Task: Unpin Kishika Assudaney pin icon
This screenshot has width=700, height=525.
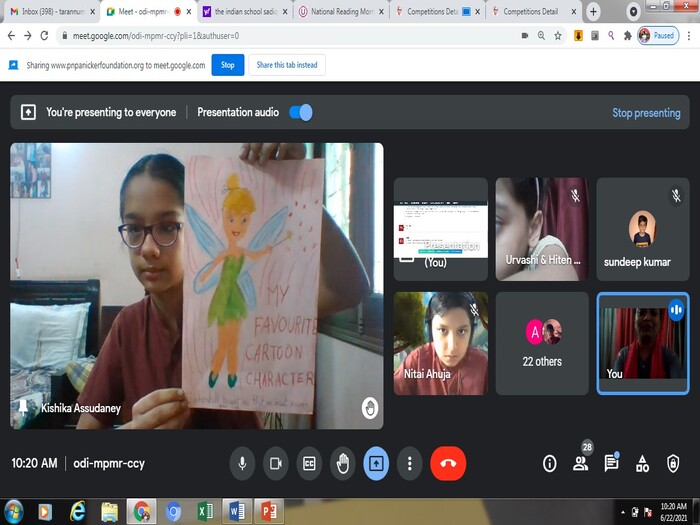Action: click(22, 408)
